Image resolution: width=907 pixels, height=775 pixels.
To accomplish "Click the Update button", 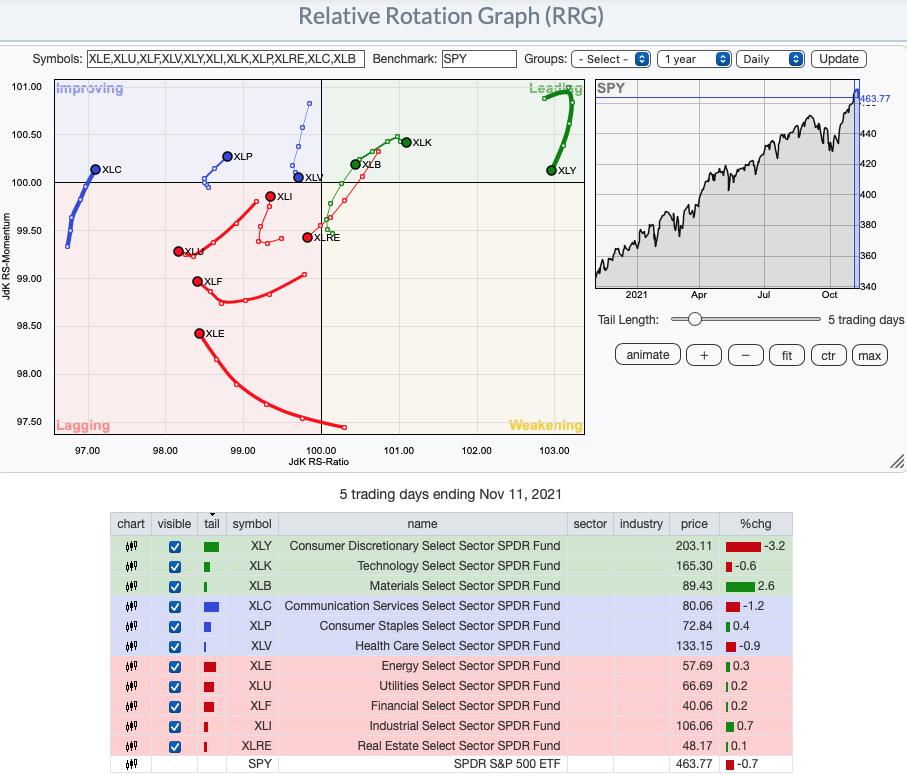I will click(839, 59).
